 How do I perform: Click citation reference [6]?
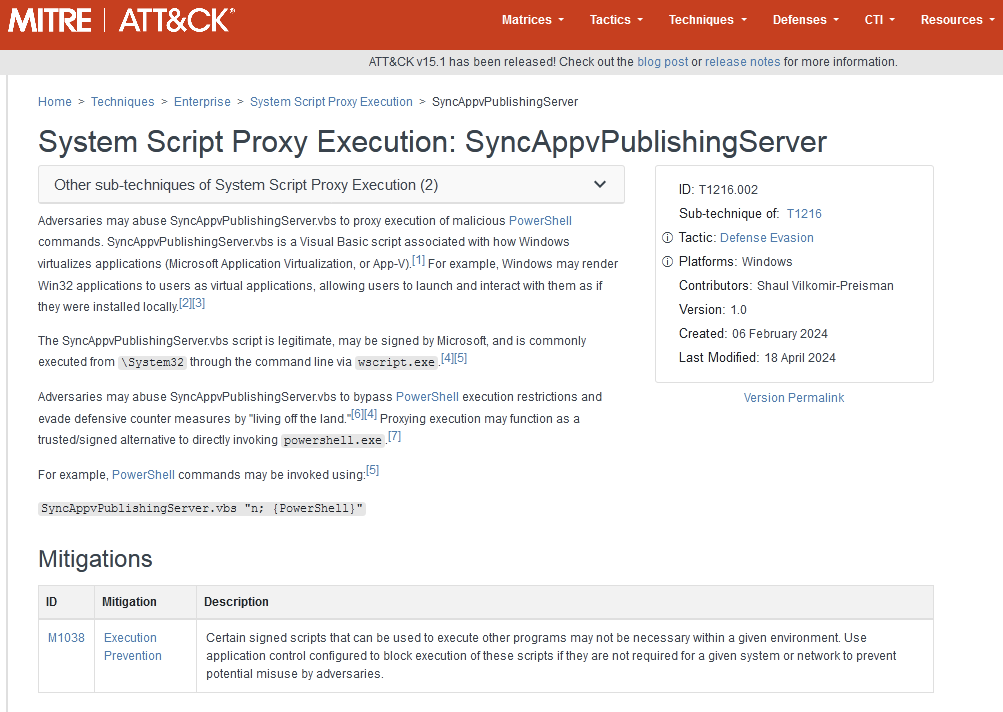pos(358,414)
